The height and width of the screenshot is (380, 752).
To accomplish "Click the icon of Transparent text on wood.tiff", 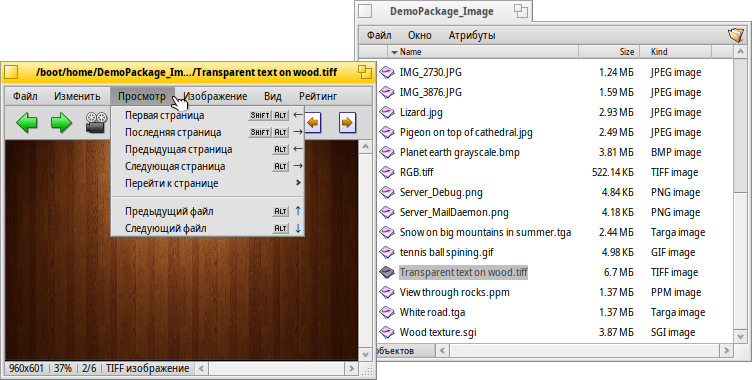I will tap(387, 272).
